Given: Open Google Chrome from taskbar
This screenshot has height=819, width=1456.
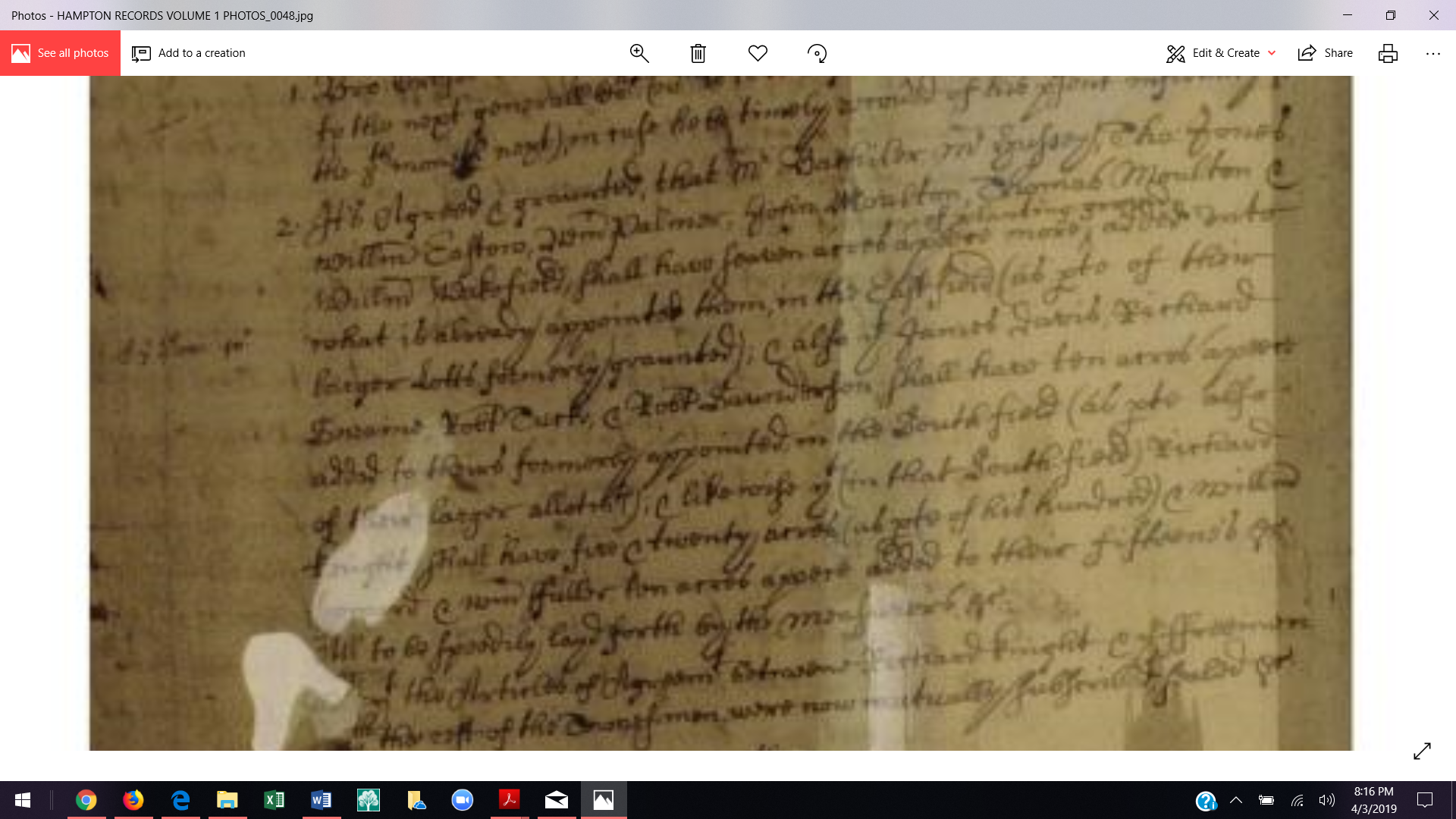Looking at the screenshot, I should coord(86,800).
